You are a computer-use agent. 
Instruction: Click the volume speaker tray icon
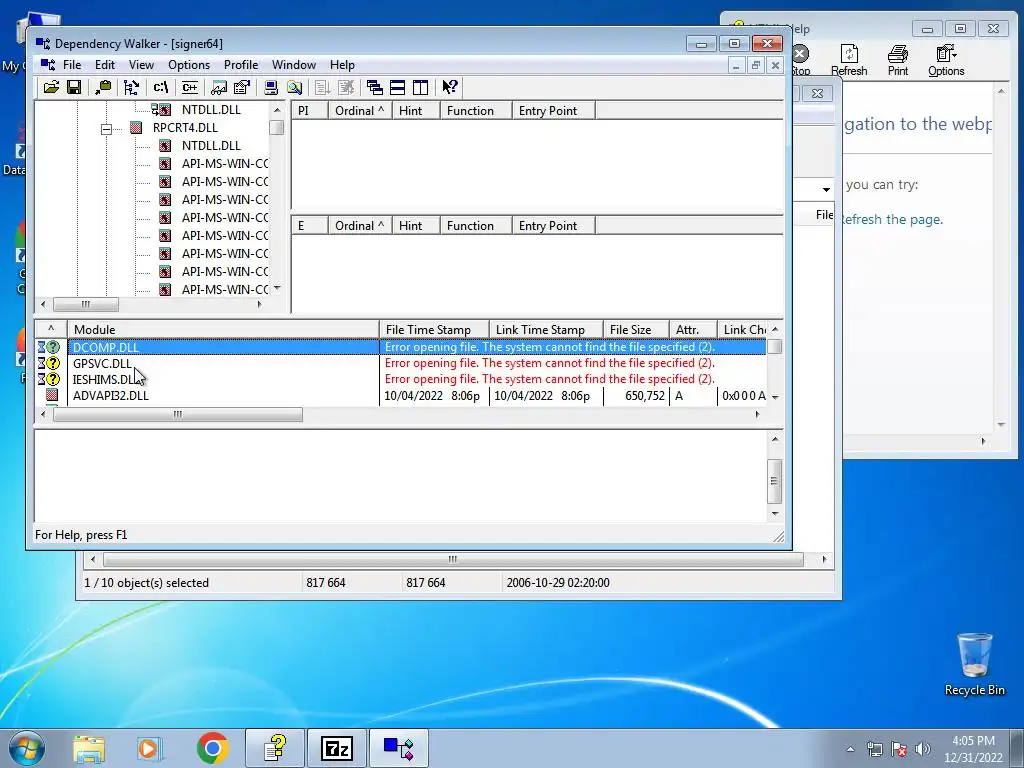[923, 749]
